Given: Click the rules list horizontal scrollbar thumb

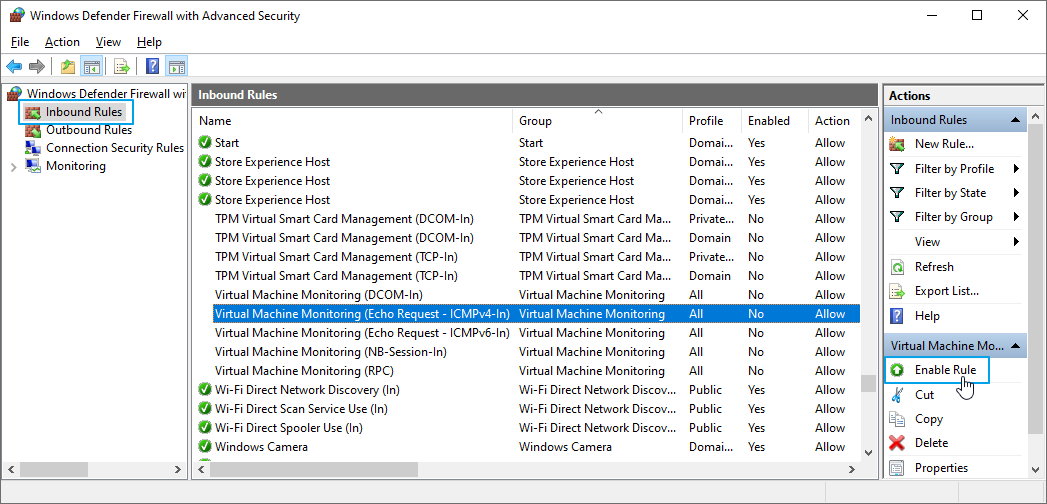Looking at the screenshot, I should [314, 470].
